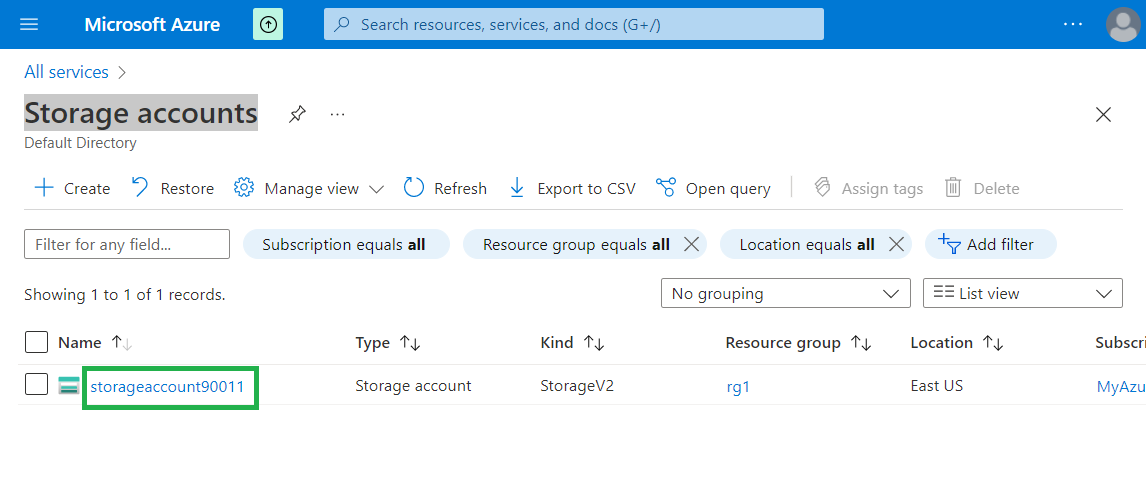Viewport: 1146px width, 484px height.
Task: Open the Manage view dropdown
Action: [x=308, y=189]
